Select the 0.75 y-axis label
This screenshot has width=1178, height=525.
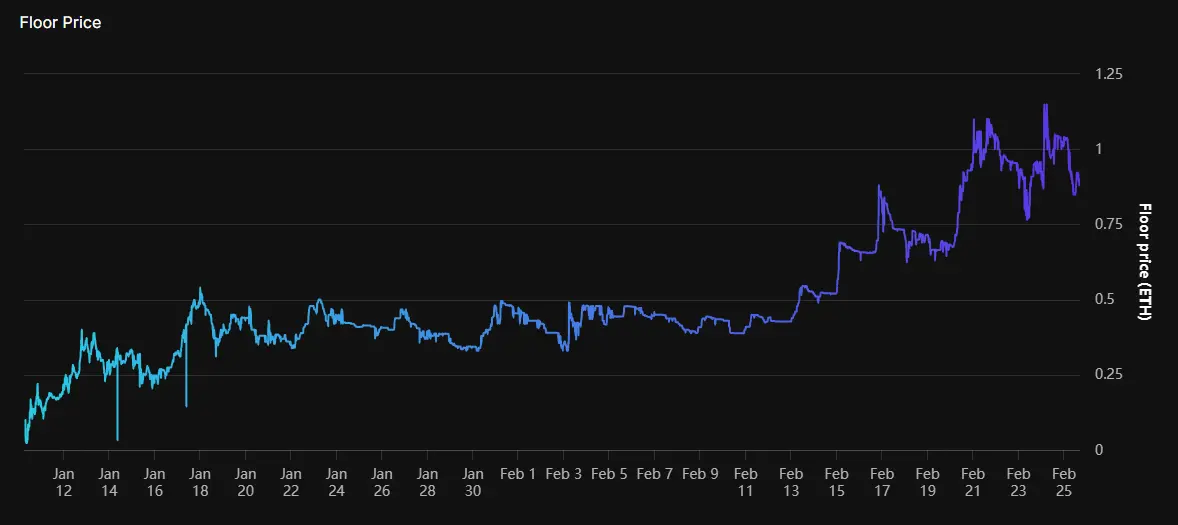click(1109, 224)
